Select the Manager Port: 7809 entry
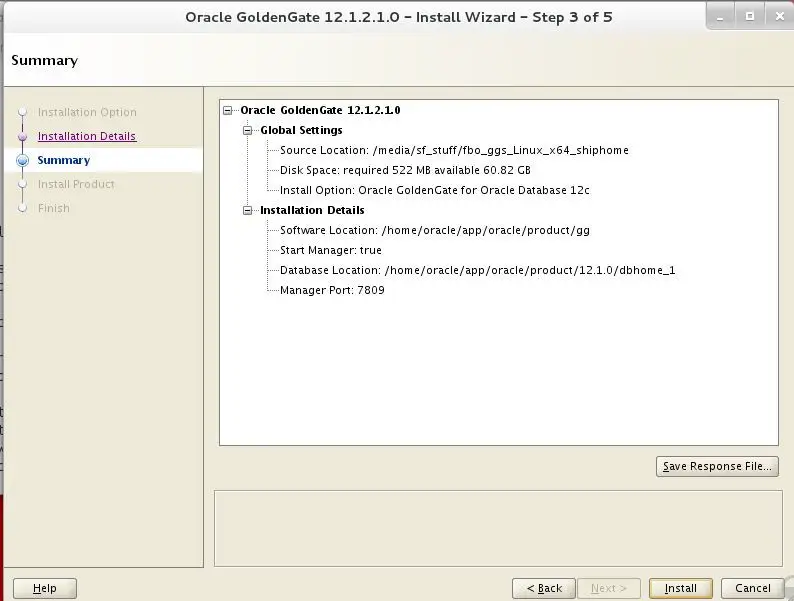The width and height of the screenshot is (794, 601). [x=332, y=290]
